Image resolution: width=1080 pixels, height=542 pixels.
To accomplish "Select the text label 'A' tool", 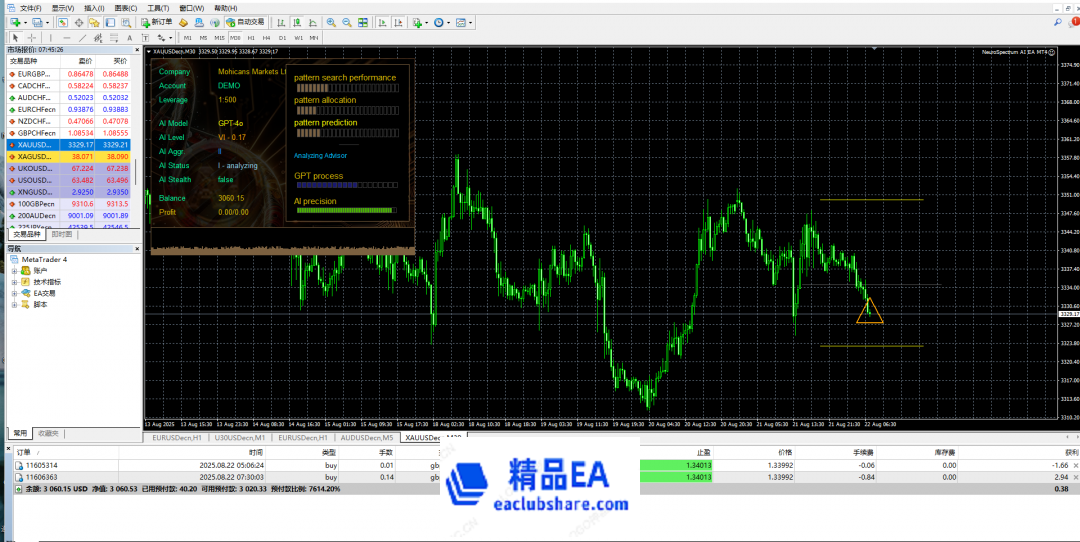I will pos(131,38).
